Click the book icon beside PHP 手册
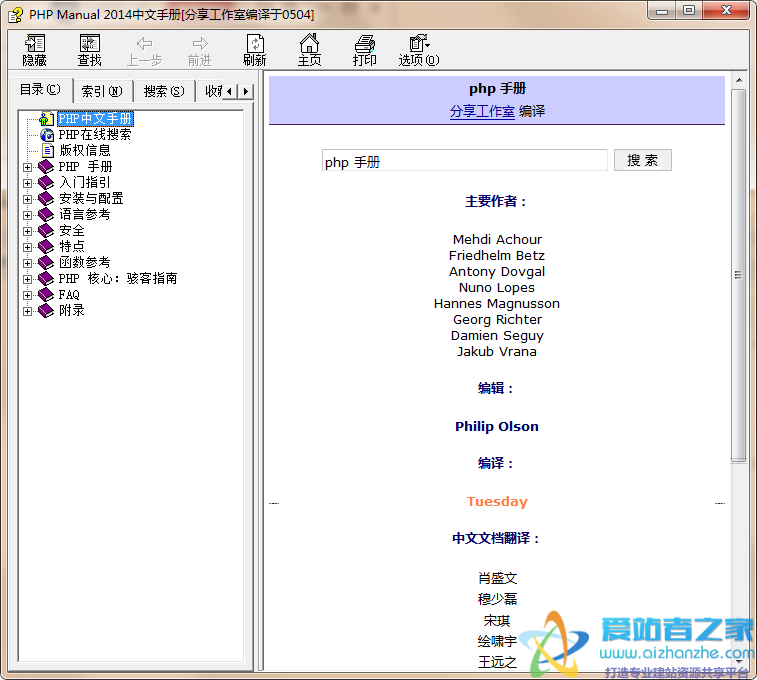757x680 pixels. coord(46,167)
